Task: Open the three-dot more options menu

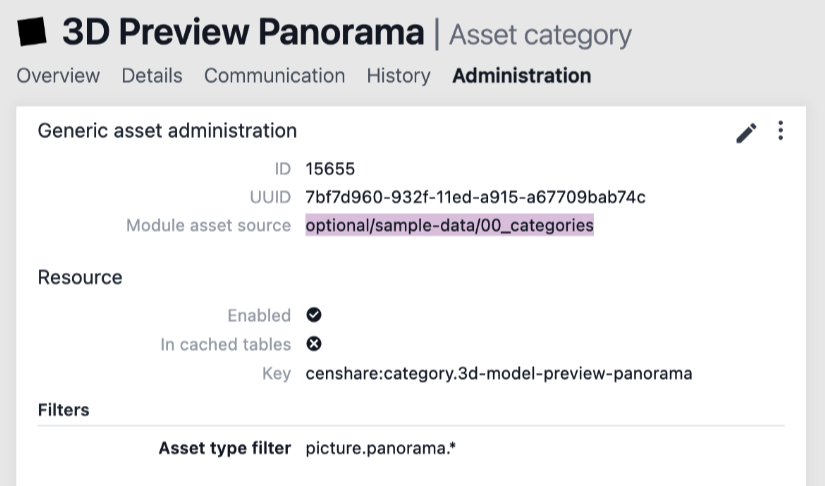Action: coord(781,132)
